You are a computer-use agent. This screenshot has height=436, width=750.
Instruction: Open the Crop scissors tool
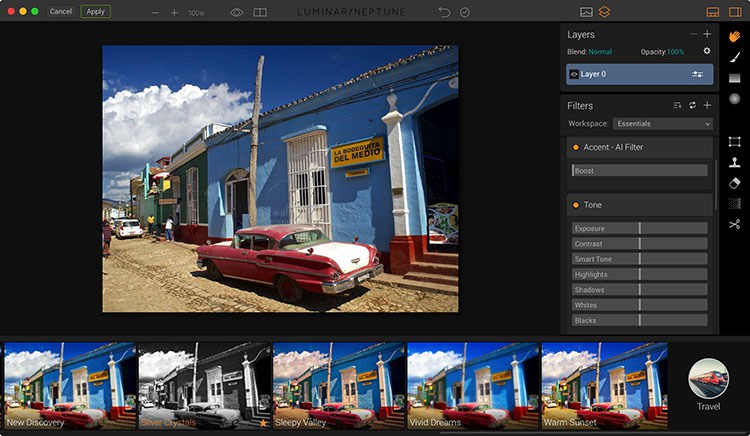coord(734,224)
